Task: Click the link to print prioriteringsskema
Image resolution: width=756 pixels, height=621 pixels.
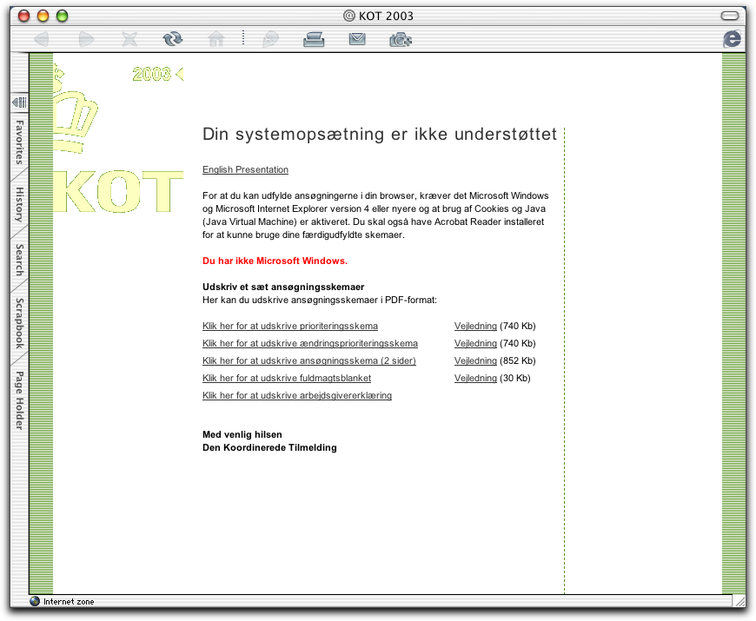Action: [290, 326]
